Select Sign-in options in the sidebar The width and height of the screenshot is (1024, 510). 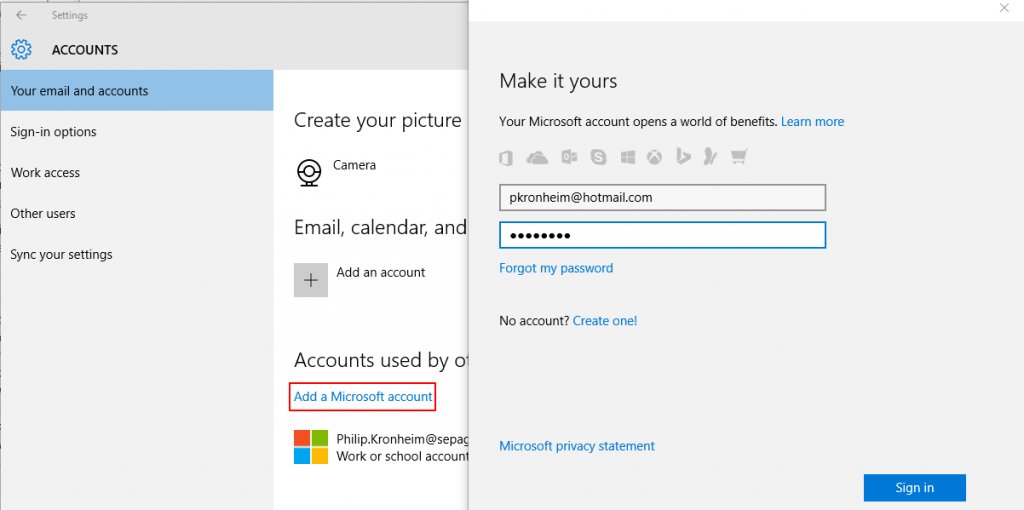coord(54,132)
